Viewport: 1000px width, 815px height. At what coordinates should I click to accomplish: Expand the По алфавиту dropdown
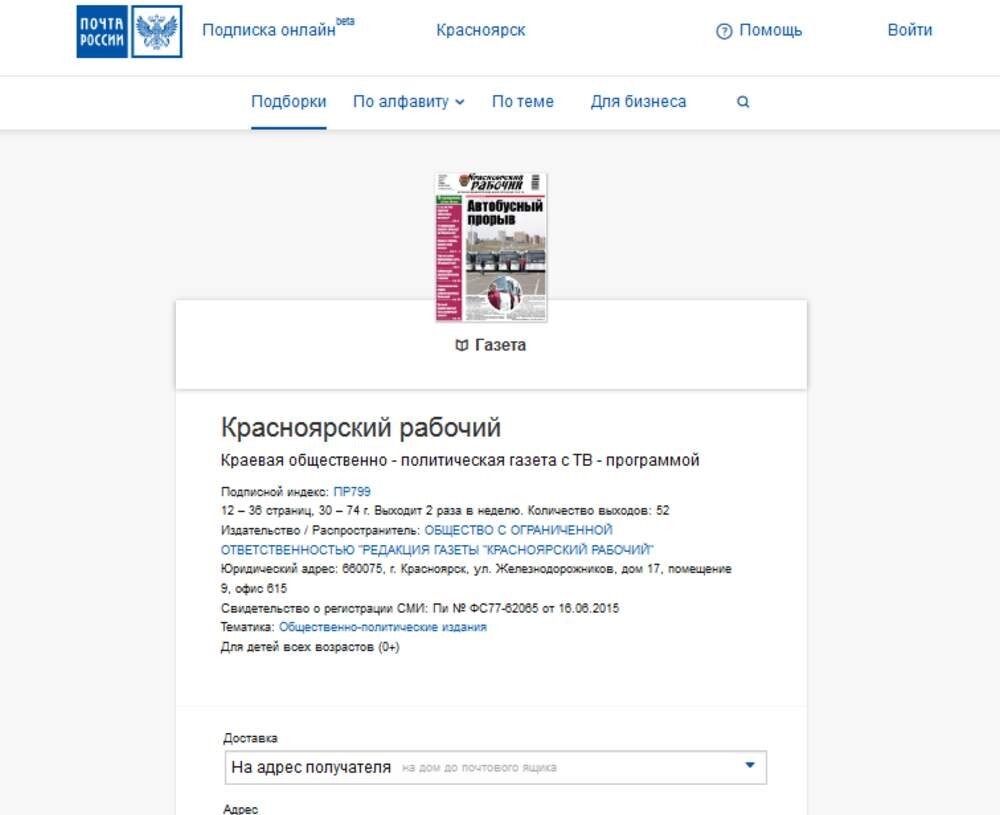tap(409, 101)
